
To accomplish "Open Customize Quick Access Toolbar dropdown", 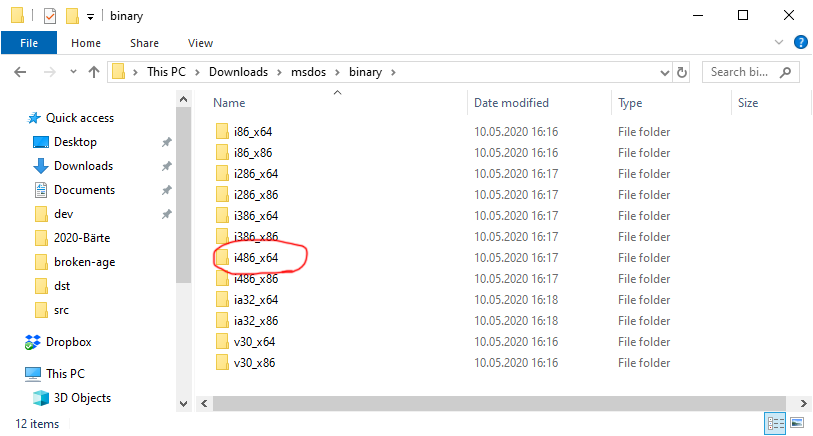I will click(90, 17).
